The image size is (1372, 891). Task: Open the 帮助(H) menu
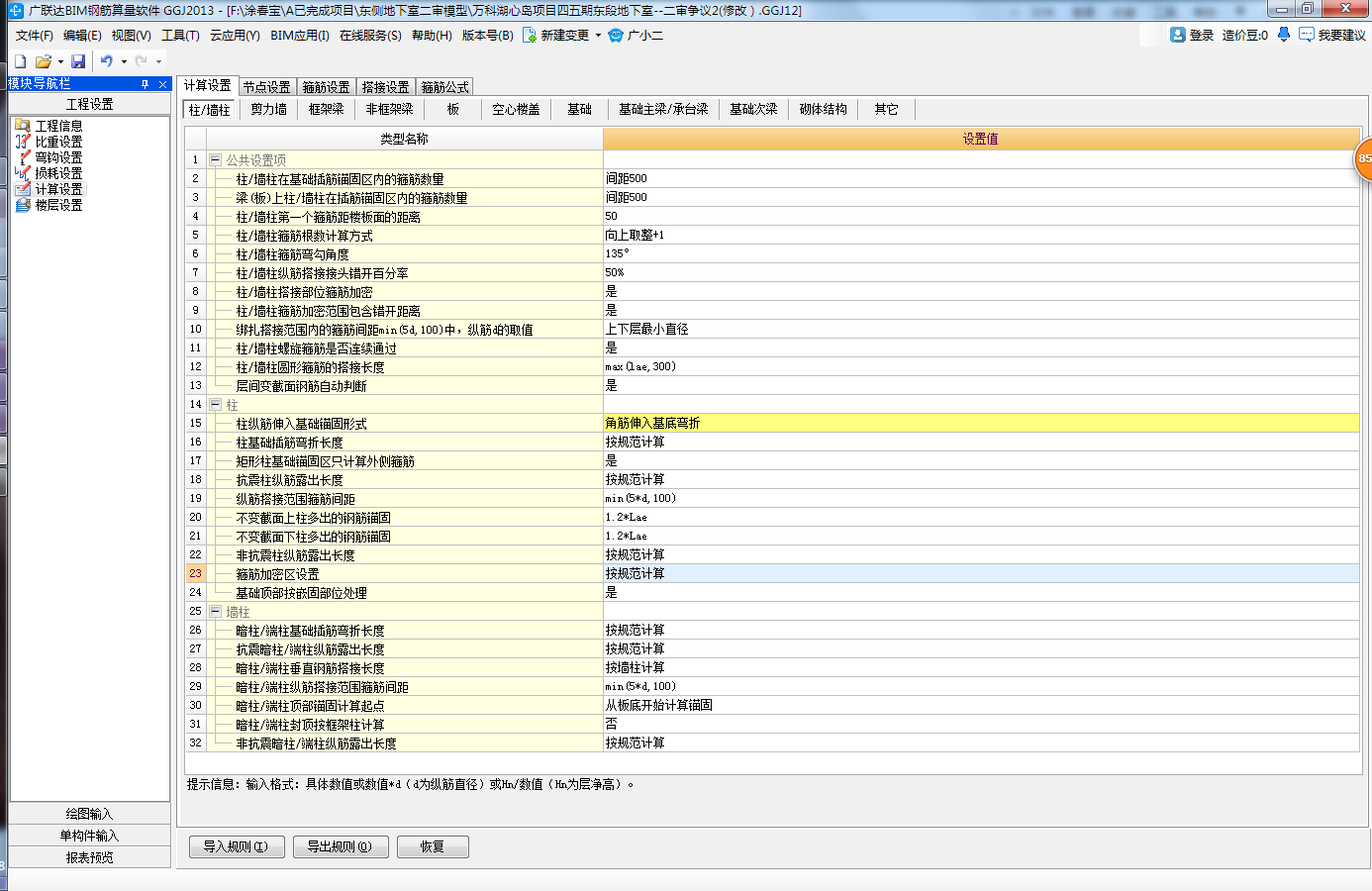[x=432, y=35]
